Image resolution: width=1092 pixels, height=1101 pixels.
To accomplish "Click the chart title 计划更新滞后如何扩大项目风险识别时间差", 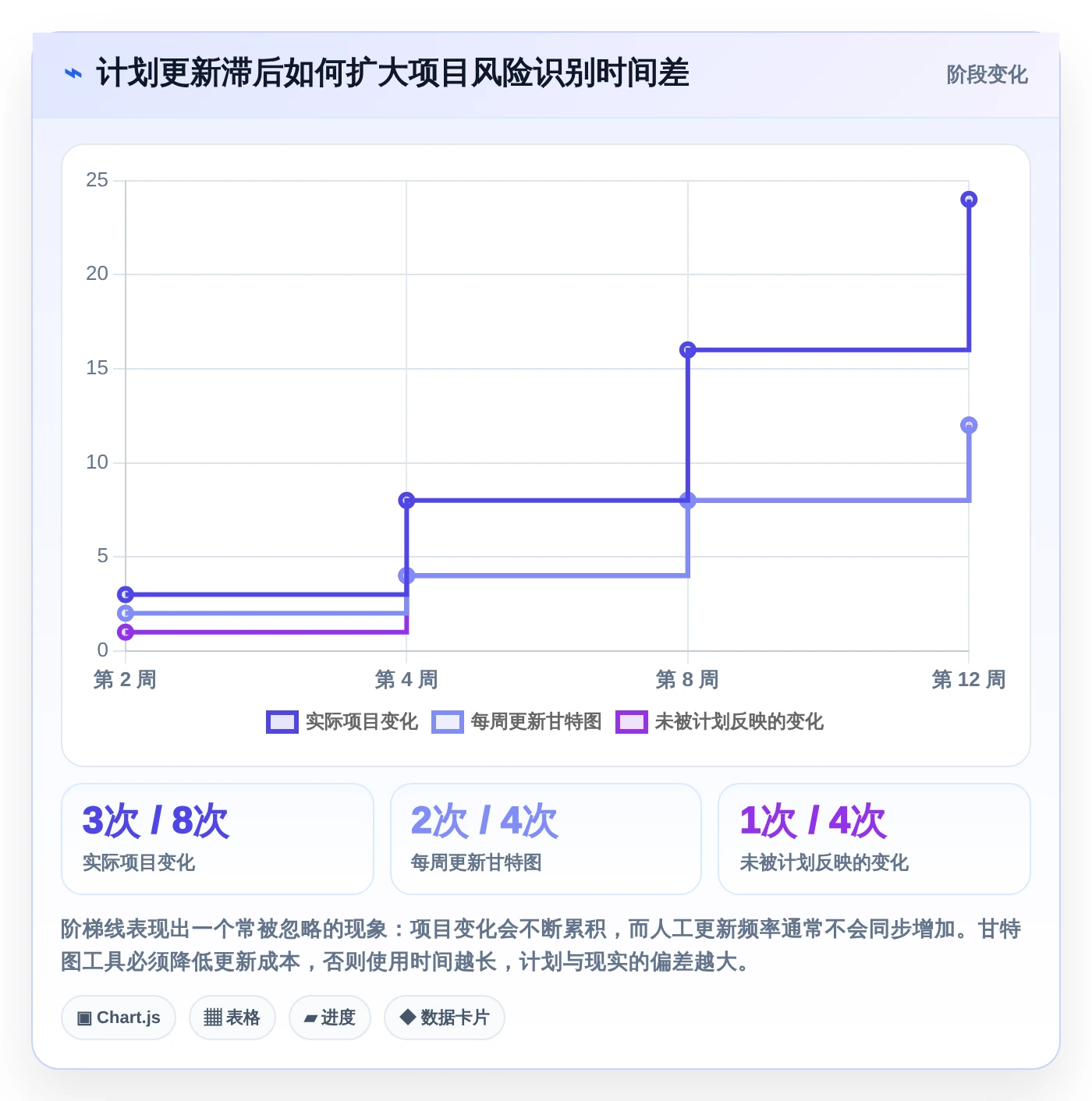I will 392,74.
